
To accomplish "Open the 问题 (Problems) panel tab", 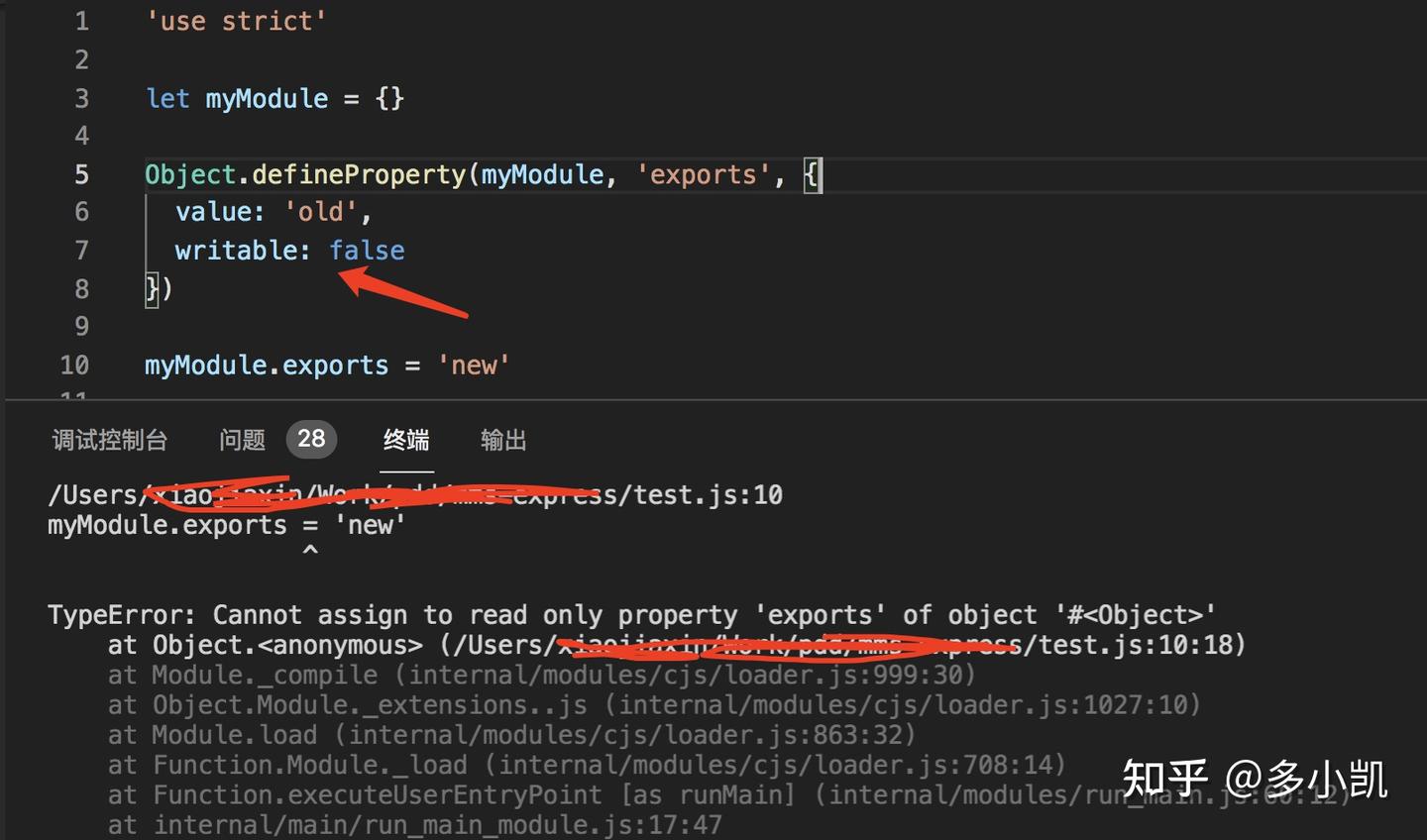I will [242, 440].
